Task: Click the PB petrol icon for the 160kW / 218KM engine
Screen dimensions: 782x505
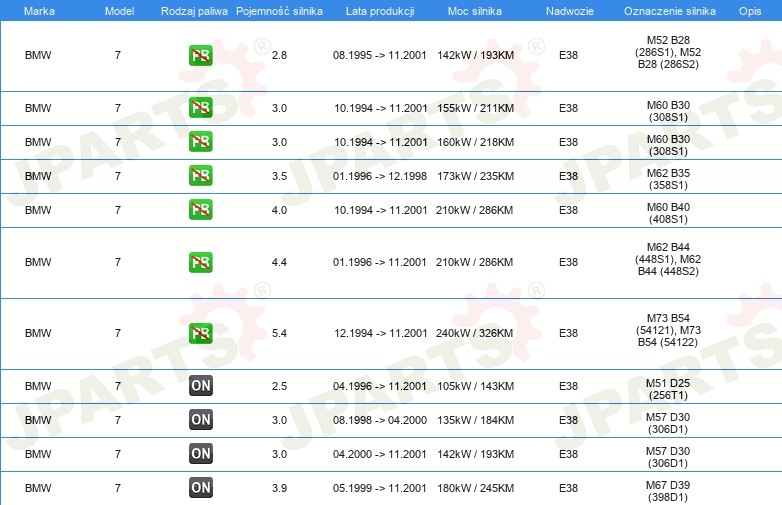Action: point(200,142)
